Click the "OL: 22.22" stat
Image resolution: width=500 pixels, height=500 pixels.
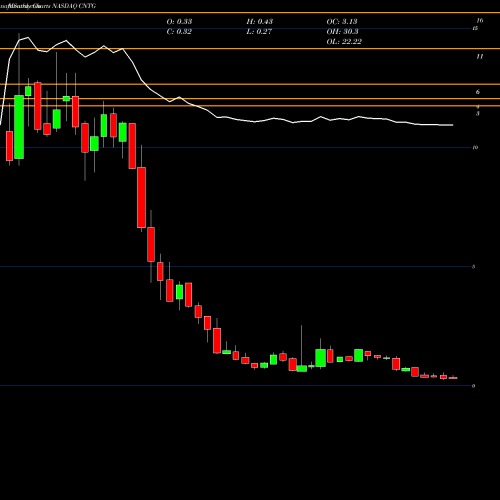[344, 41]
